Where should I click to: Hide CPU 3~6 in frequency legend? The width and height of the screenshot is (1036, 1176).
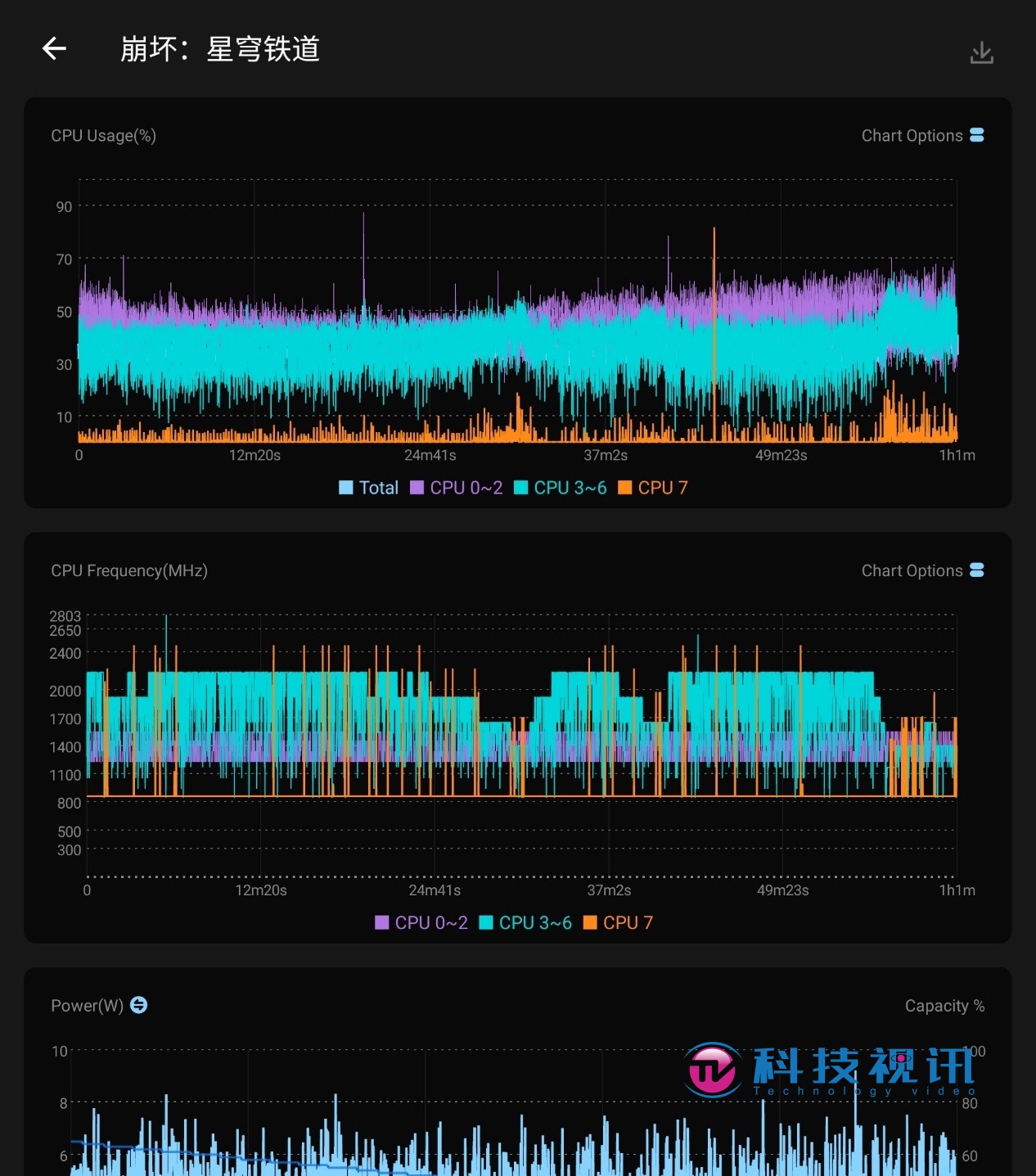[525, 922]
